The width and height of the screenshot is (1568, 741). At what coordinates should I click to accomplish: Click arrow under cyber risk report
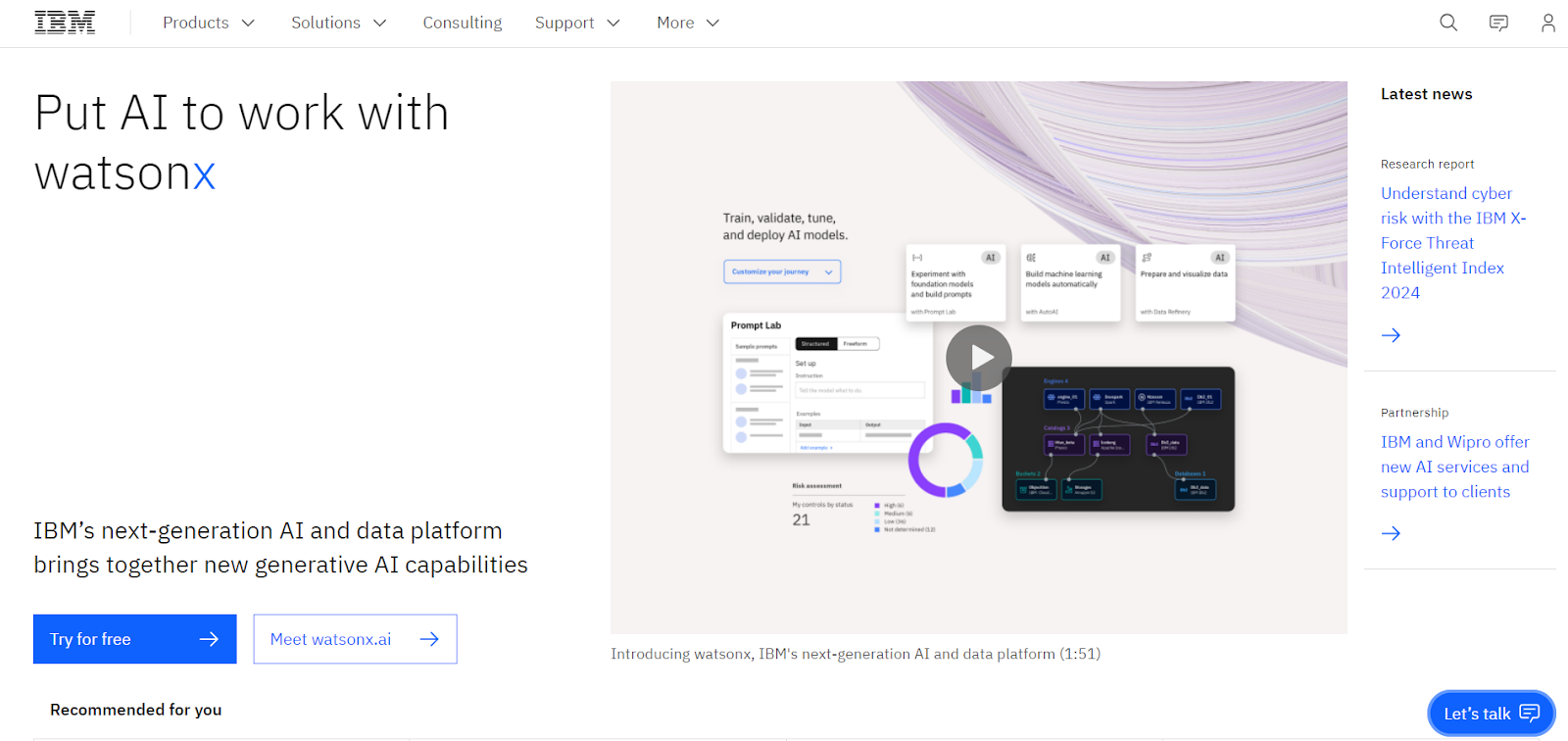click(1391, 335)
